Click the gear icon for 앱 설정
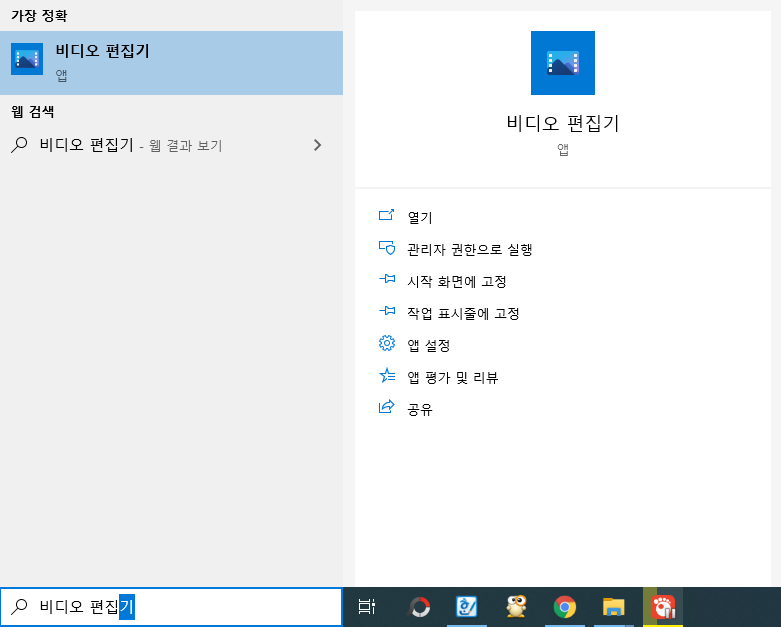The height and width of the screenshot is (627, 781). point(387,343)
